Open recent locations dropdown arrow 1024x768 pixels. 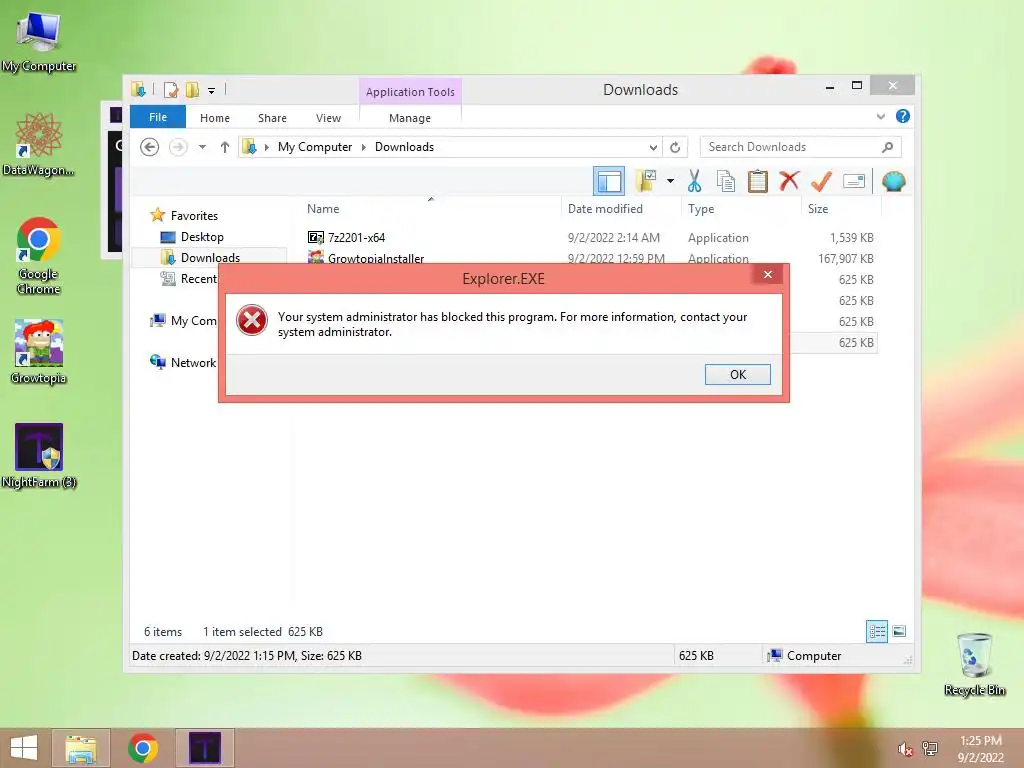tap(202, 147)
